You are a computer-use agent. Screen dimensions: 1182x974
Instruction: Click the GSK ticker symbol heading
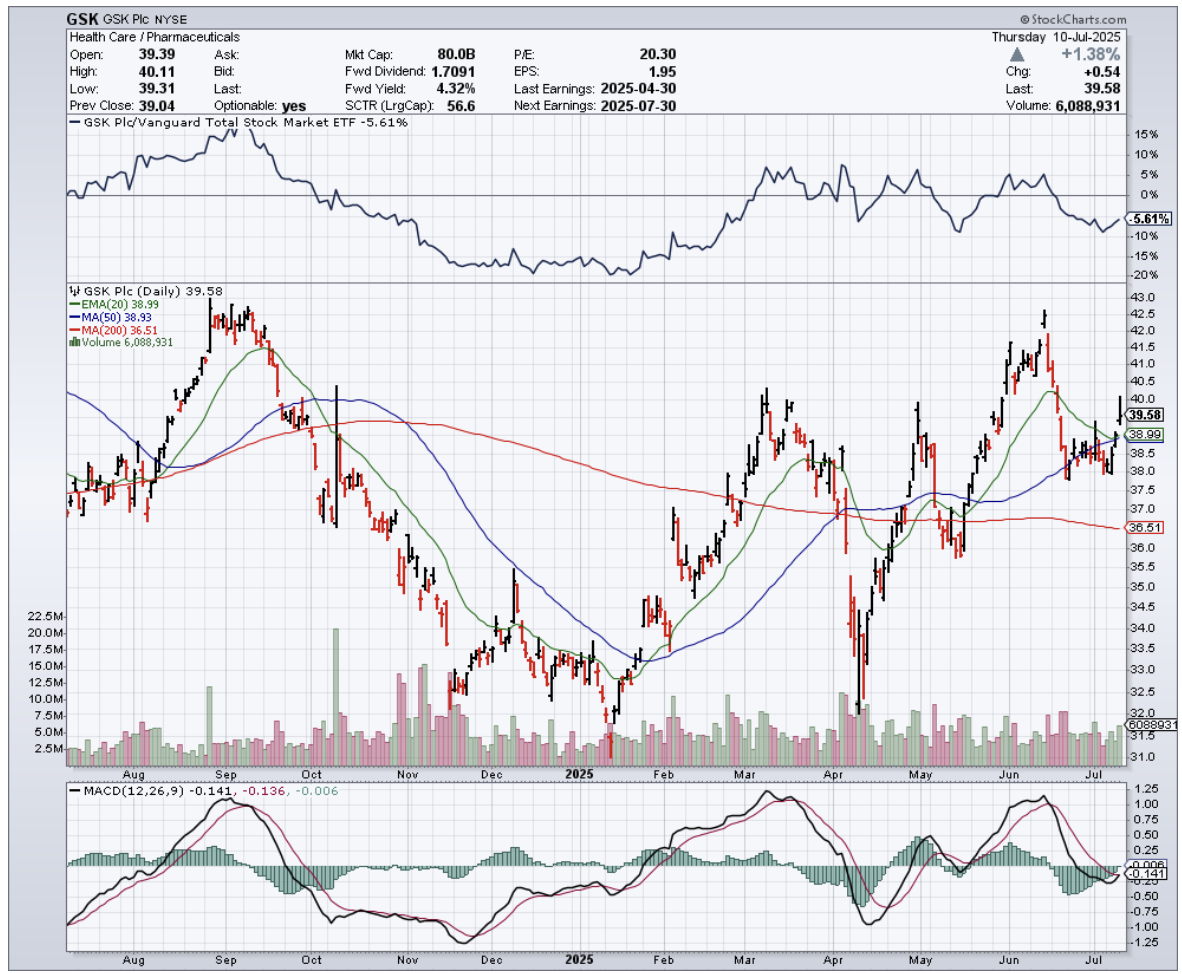(x=82, y=19)
